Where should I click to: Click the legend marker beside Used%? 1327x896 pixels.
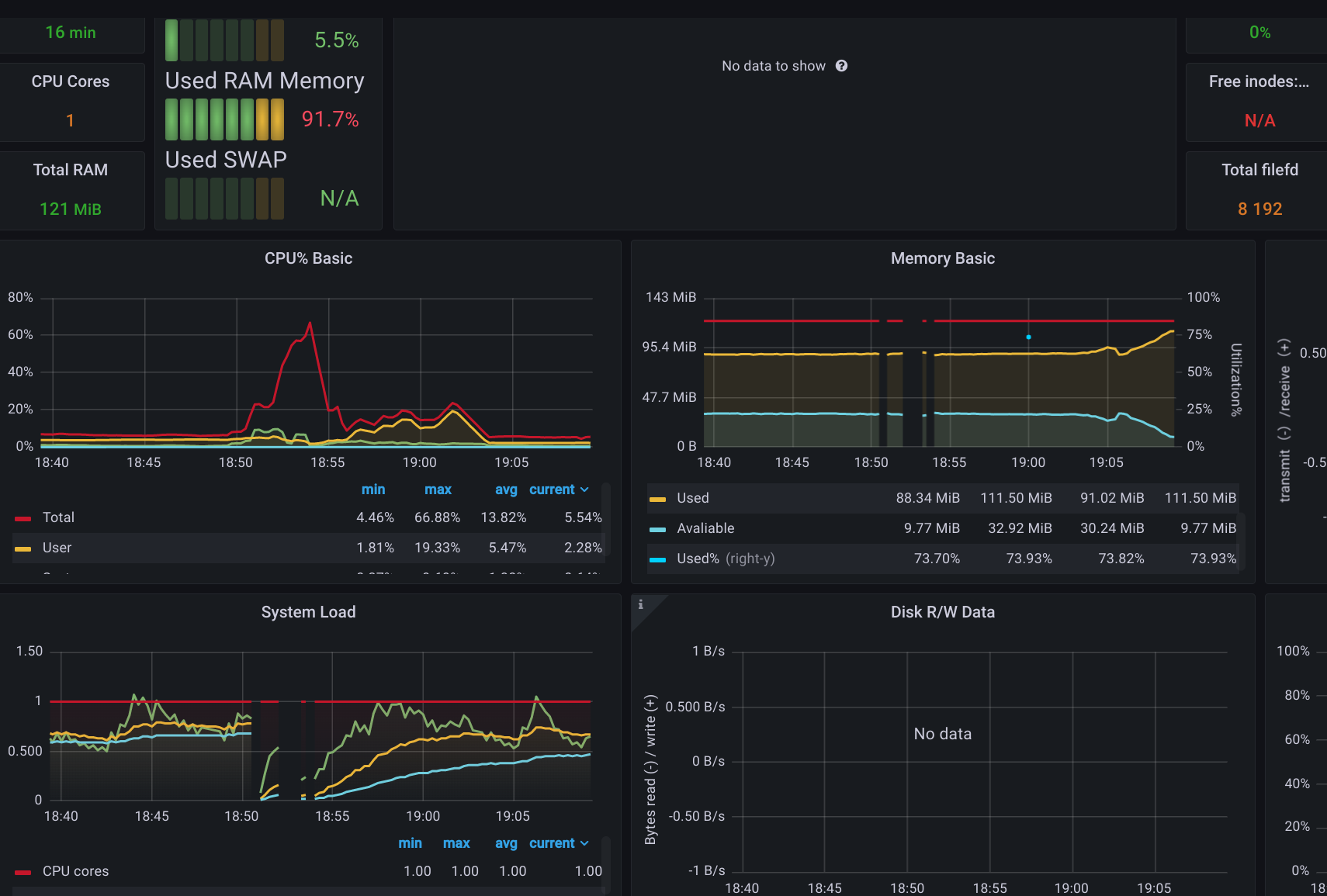pyautogui.click(x=658, y=558)
